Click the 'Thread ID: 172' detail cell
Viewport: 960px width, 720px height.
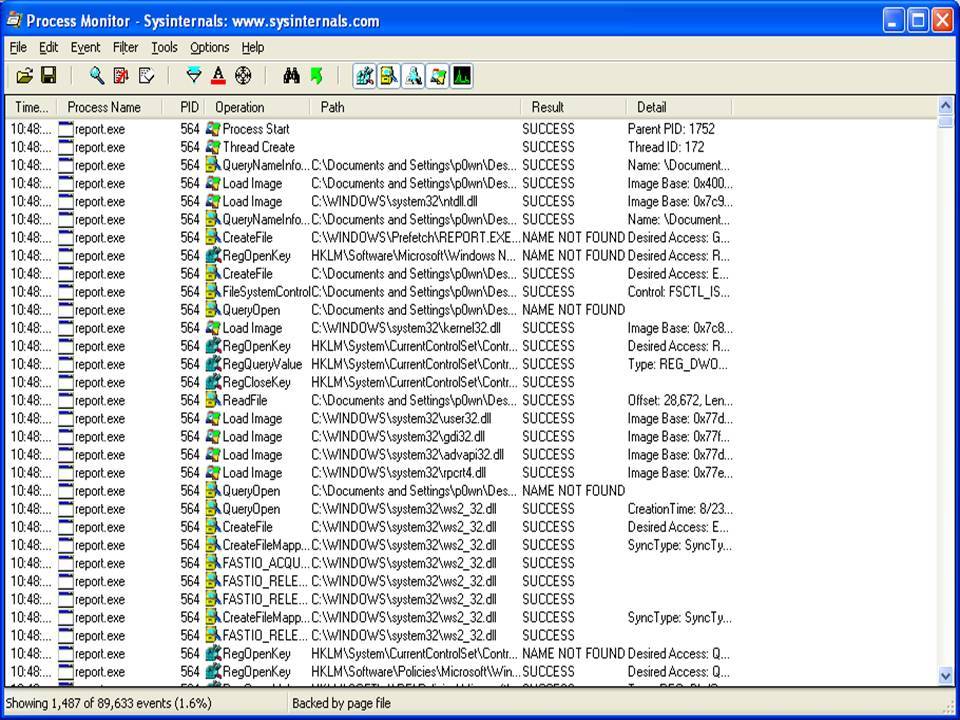[x=666, y=147]
